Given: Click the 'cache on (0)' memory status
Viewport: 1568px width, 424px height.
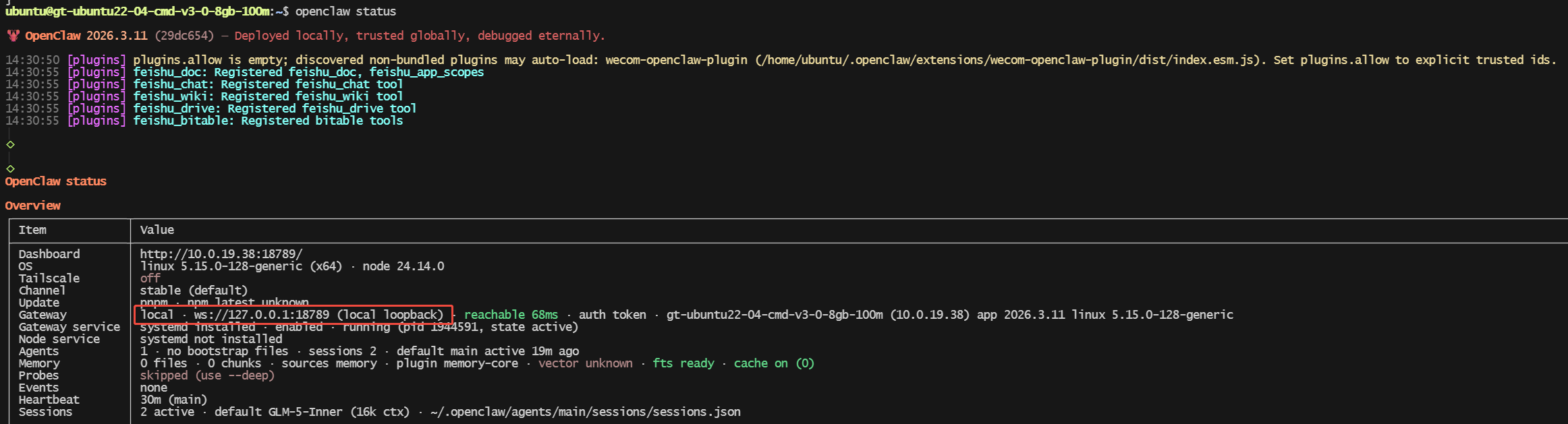Looking at the screenshot, I should click(x=774, y=363).
